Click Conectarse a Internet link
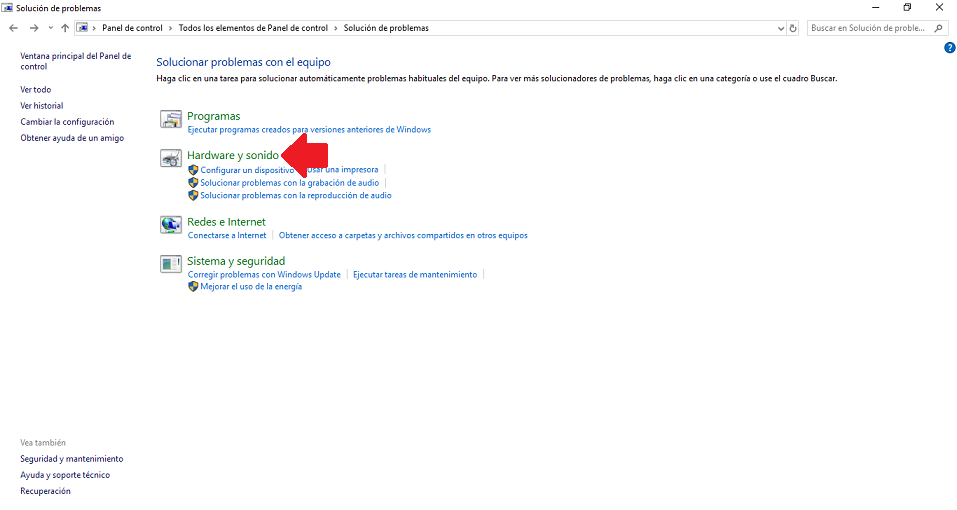The image size is (957, 510). (227, 235)
